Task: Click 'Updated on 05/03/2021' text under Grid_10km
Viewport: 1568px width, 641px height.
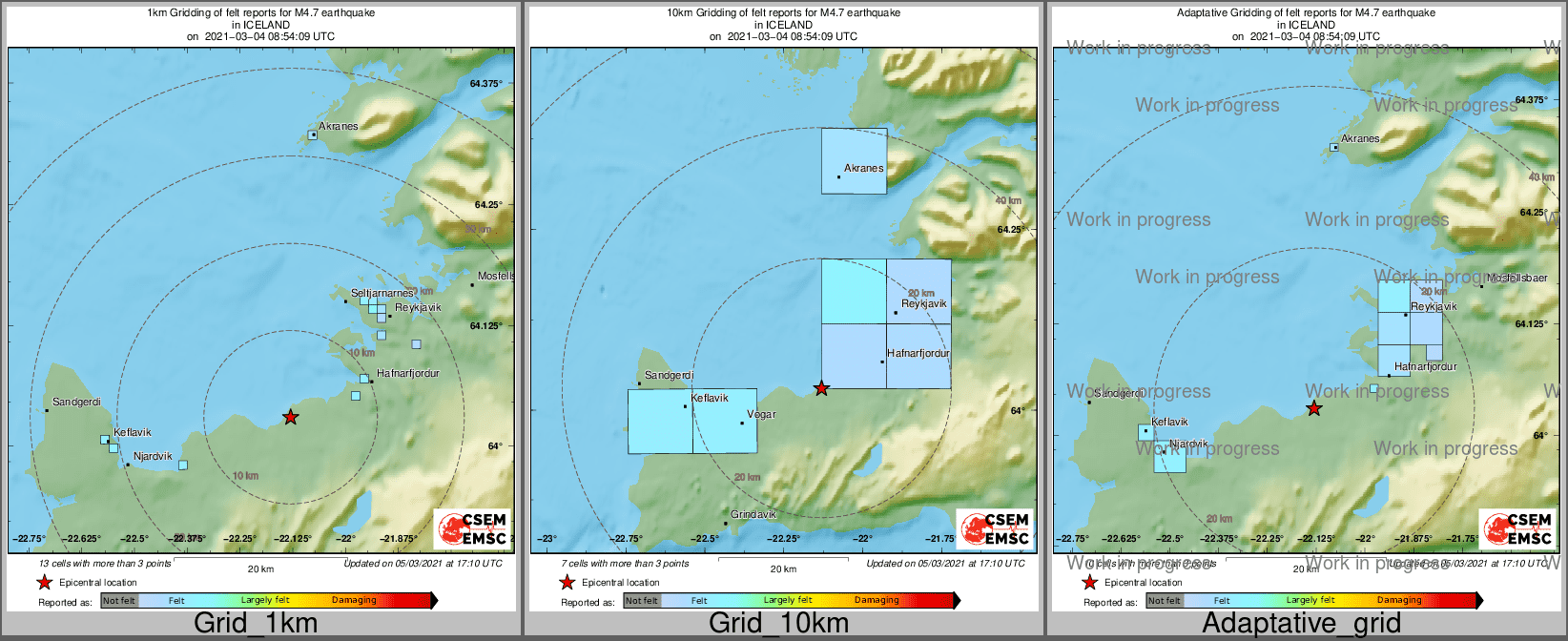Action: (945, 564)
